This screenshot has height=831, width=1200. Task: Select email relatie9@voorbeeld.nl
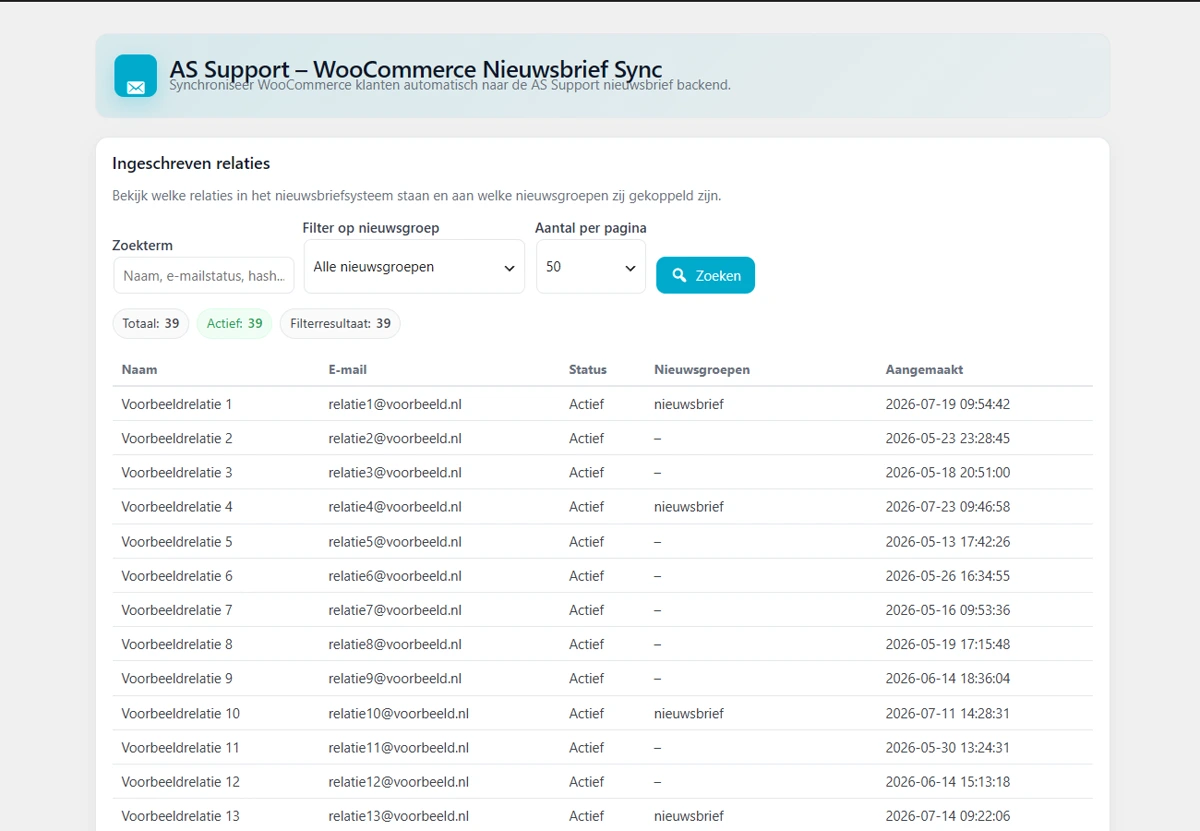click(x=395, y=678)
